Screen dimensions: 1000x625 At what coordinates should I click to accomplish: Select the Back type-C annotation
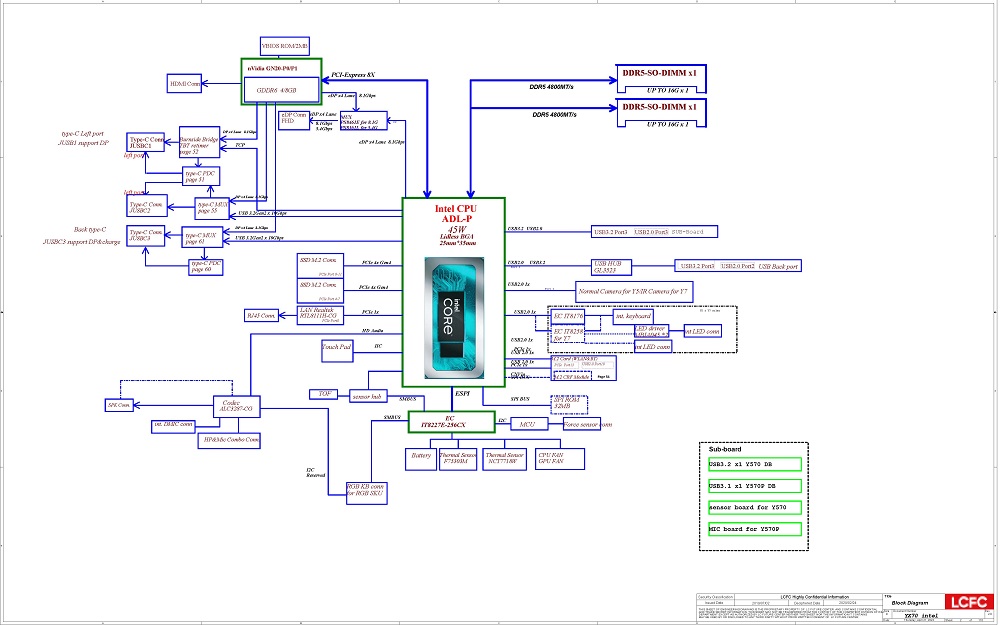pos(90,230)
